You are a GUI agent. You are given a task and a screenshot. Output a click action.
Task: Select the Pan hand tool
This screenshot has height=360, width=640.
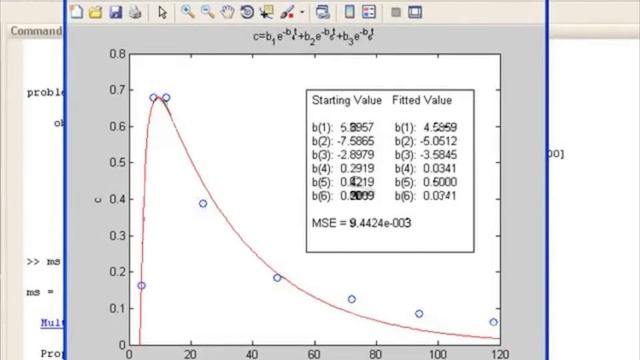pos(227,12)
